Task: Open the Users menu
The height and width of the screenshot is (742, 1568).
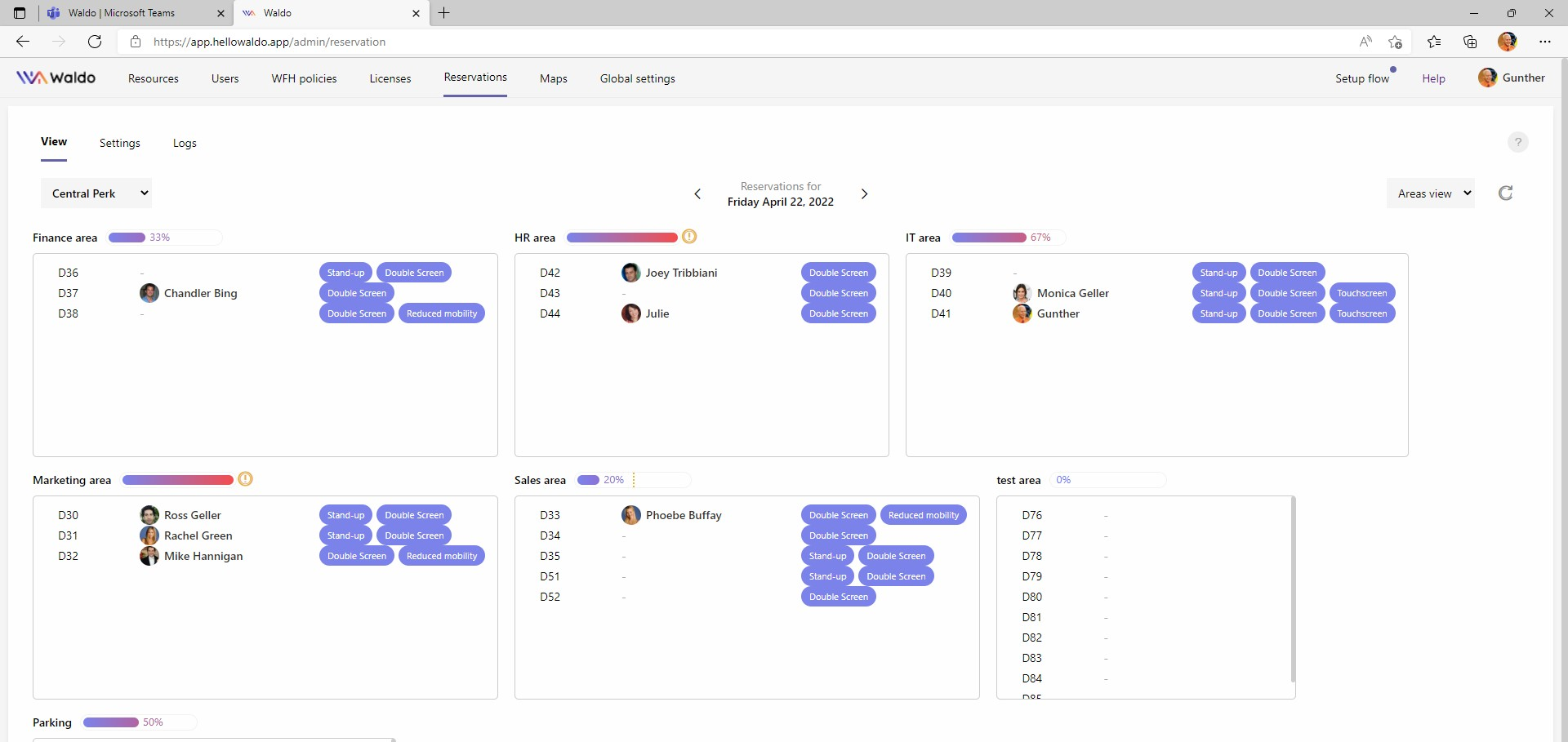Action: tap(225, 78)
